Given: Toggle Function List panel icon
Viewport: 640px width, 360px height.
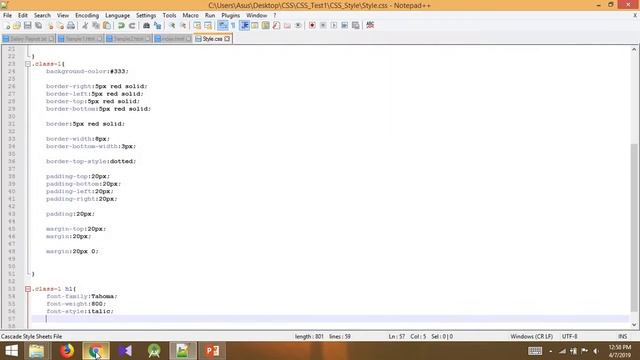Looking at the screenshot, I should pyautogui.click(x=276, y=25).
